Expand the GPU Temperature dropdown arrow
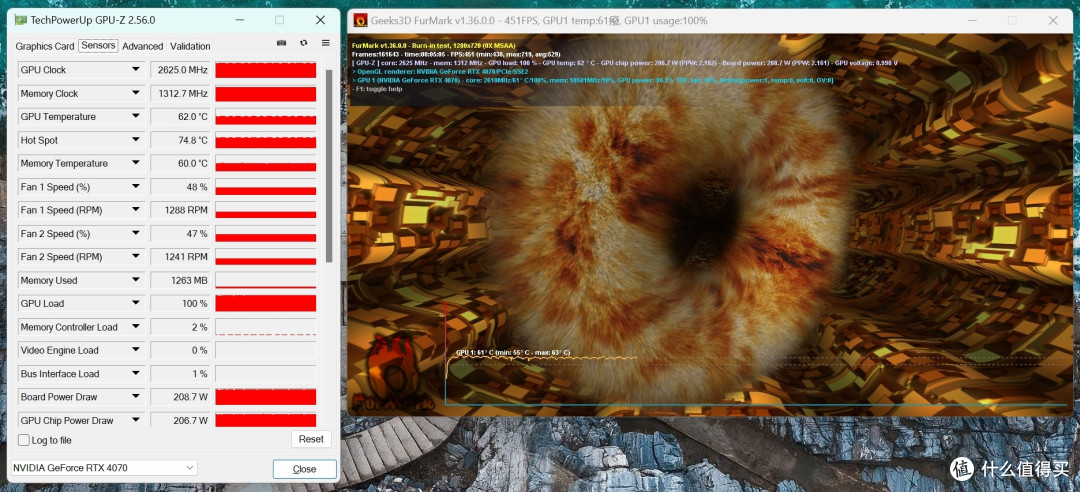Screen dimensions: 1080x492 pos(136,117)
